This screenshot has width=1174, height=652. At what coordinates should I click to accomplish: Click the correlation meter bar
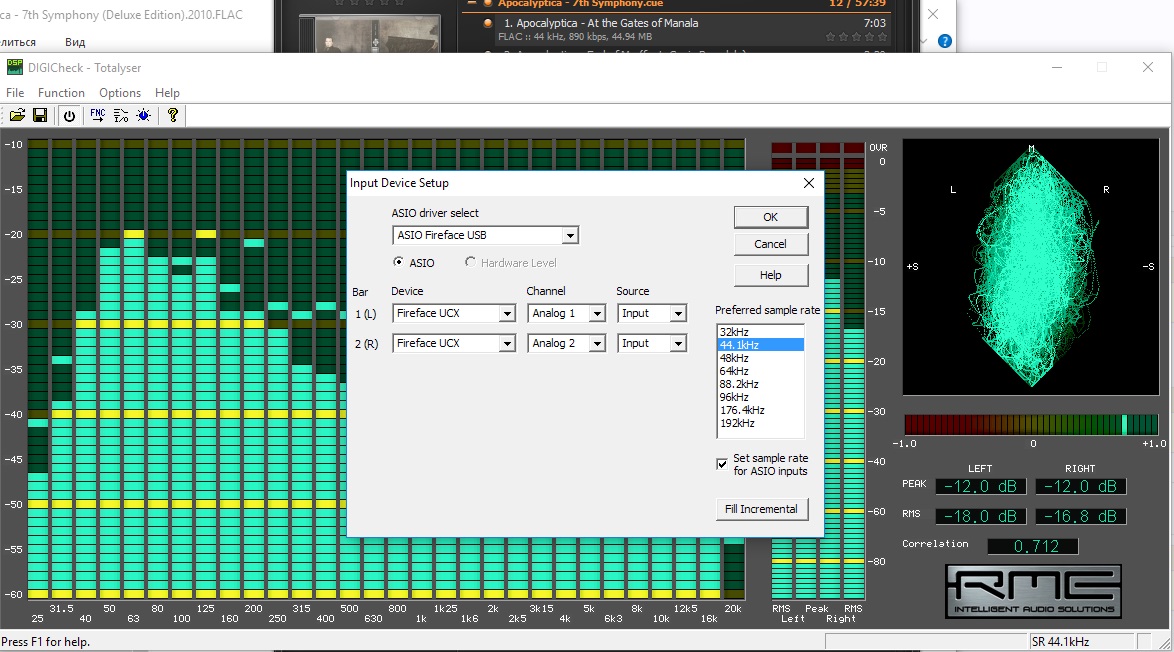coord(1031,424)
